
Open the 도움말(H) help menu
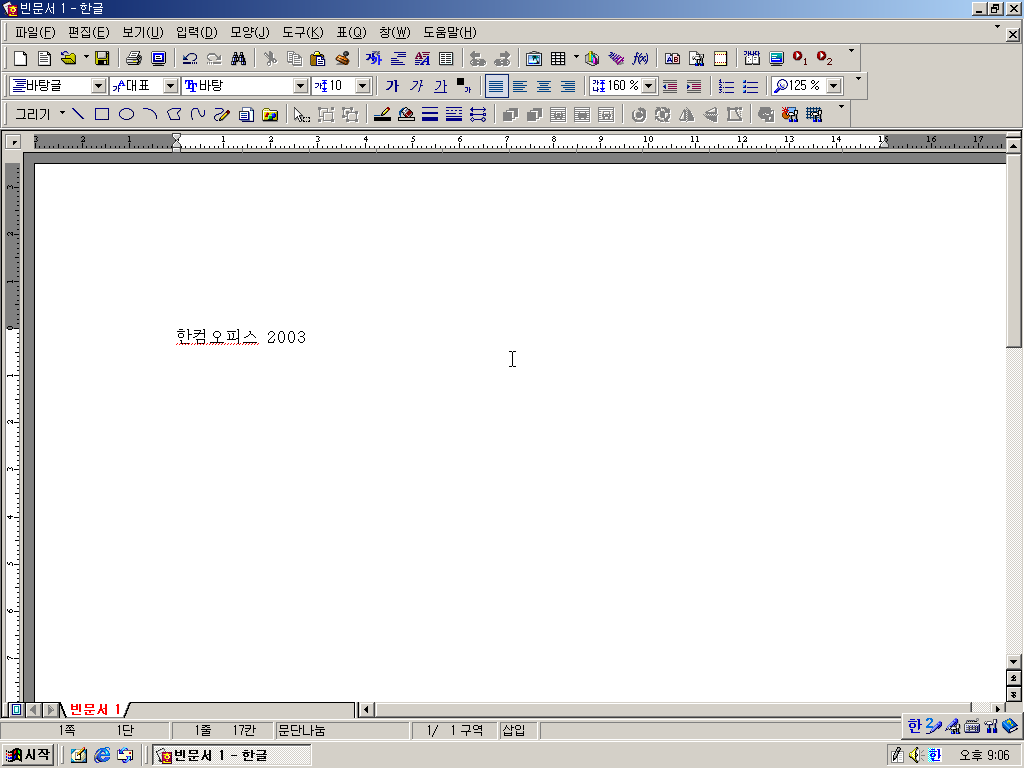coord(450,32)
